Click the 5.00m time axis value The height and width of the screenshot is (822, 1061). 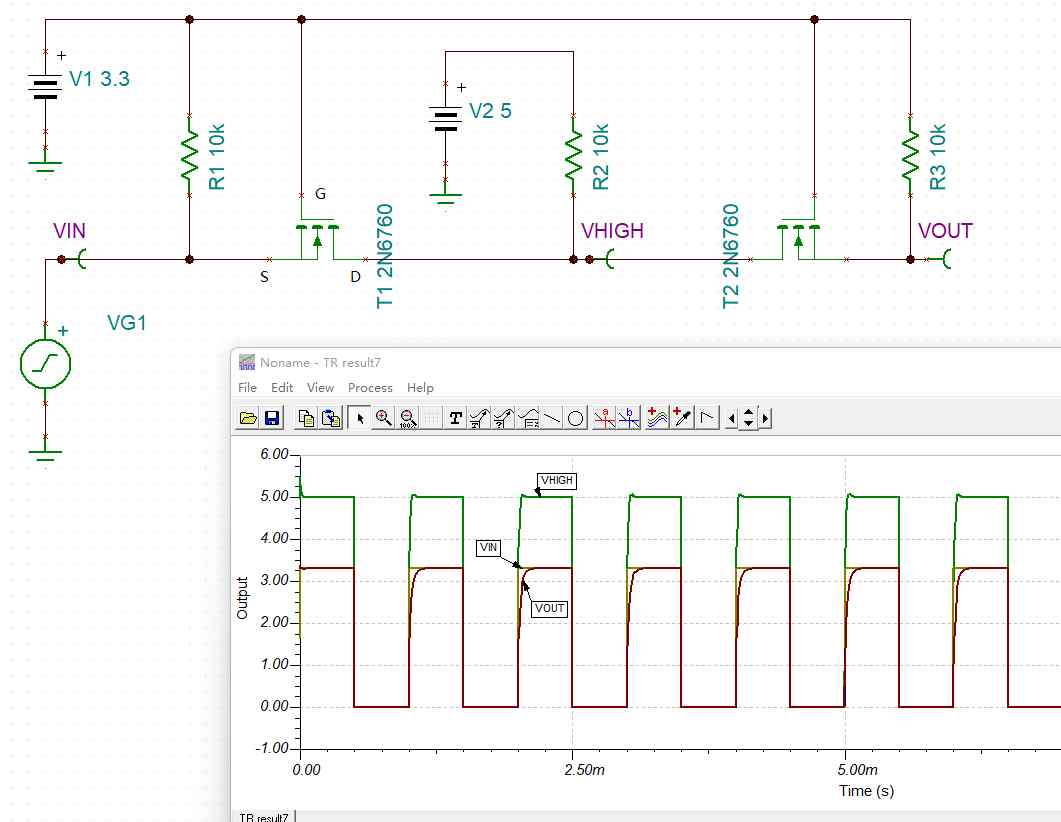(857, 770)
